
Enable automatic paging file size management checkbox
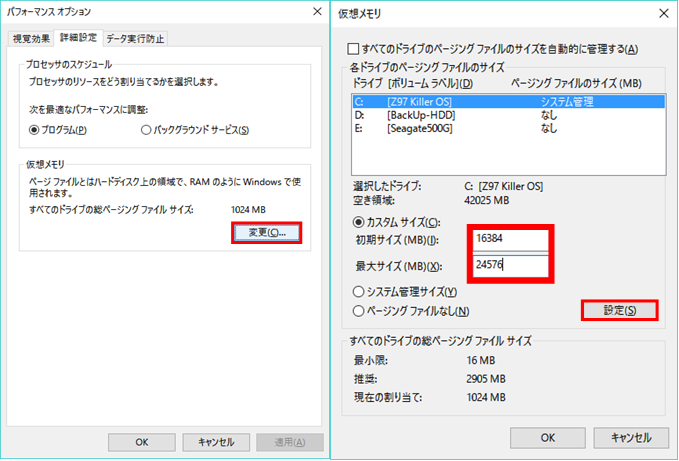[352, 49]
